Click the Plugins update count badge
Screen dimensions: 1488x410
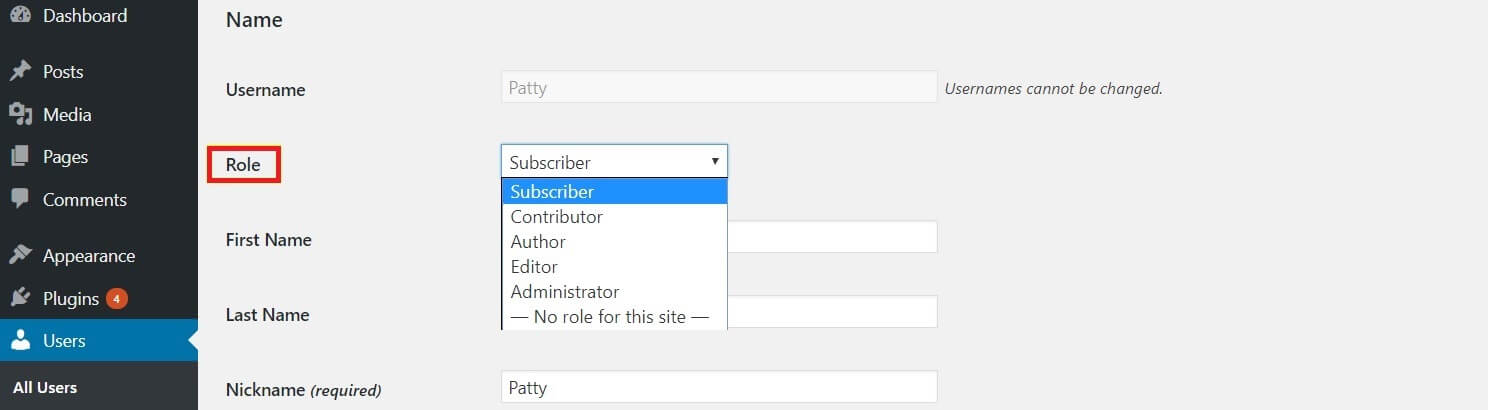pyautogui.click(x=117, y=298)
